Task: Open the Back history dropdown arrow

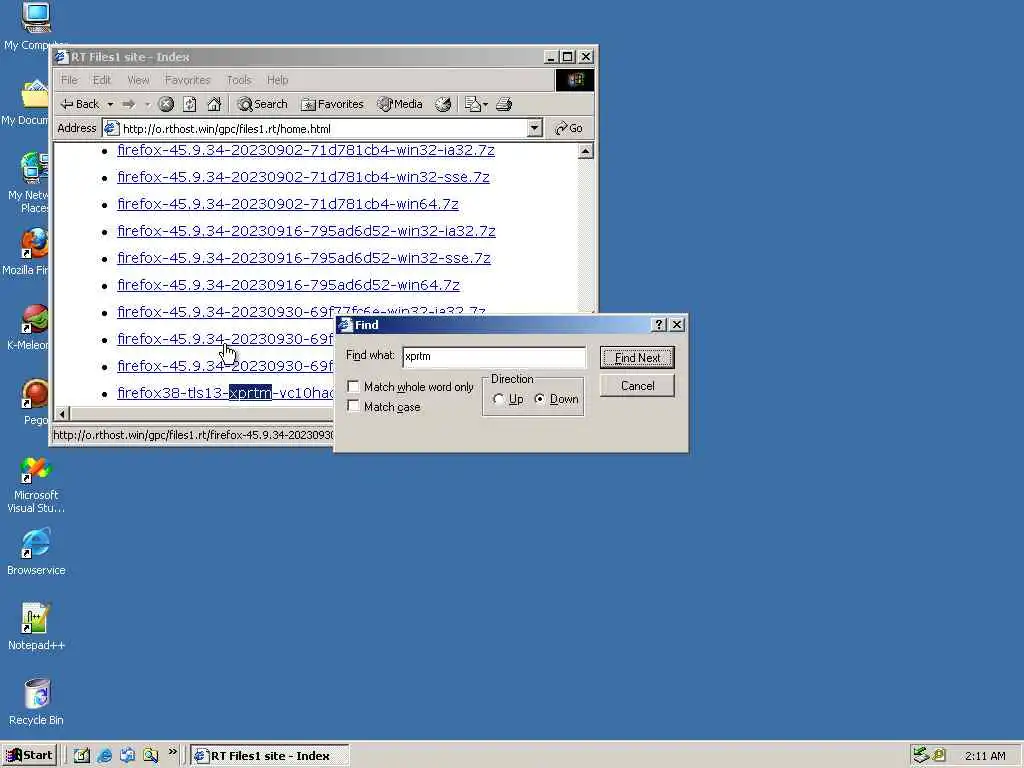Action: 110,104
